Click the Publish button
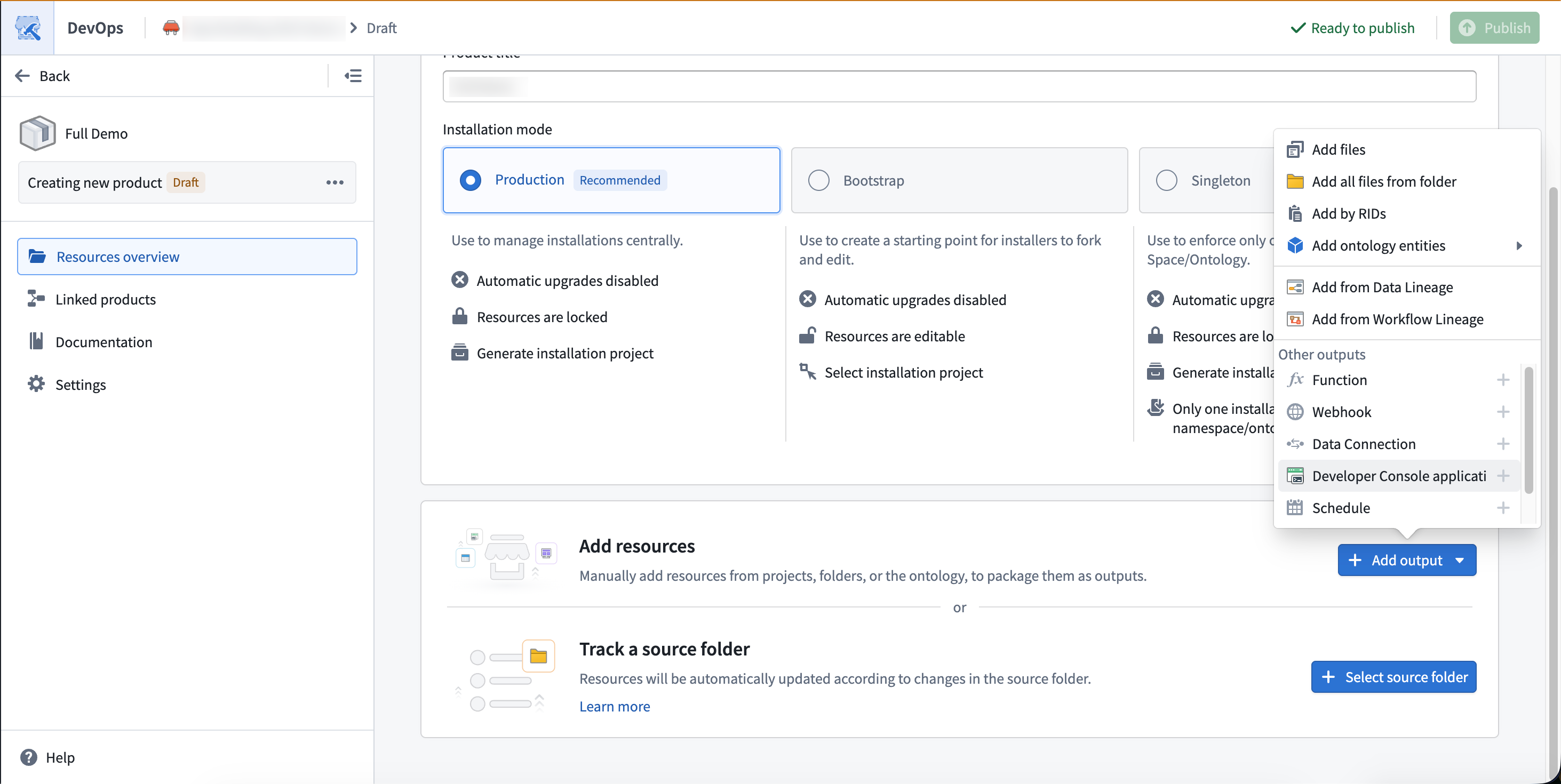1561x784 pixels. coord(1494,28)
